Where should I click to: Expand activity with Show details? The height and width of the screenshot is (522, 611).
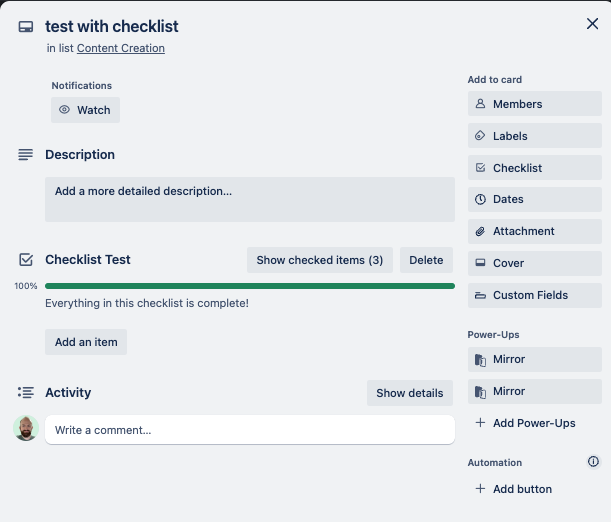pos(410,393)
